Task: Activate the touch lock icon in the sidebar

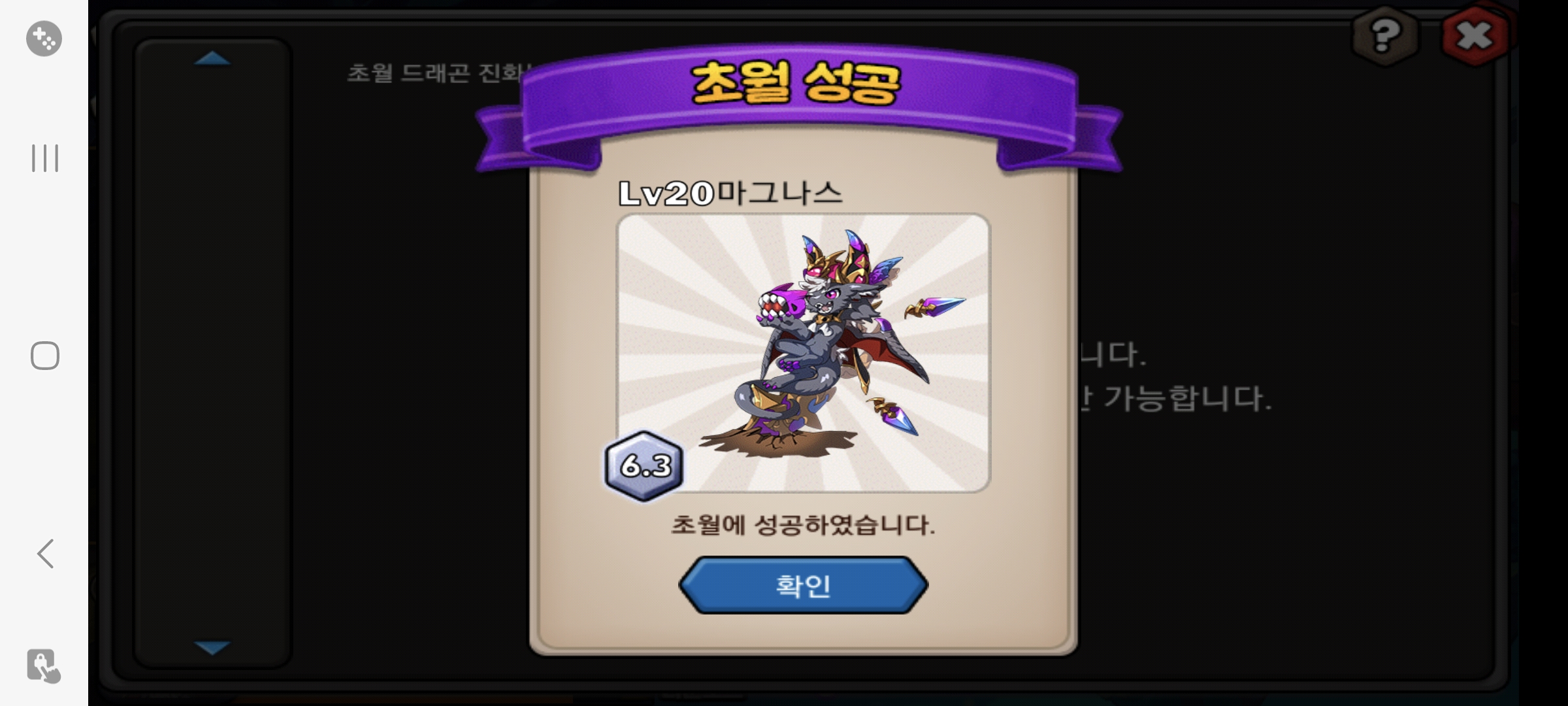Action: point(43,666)
